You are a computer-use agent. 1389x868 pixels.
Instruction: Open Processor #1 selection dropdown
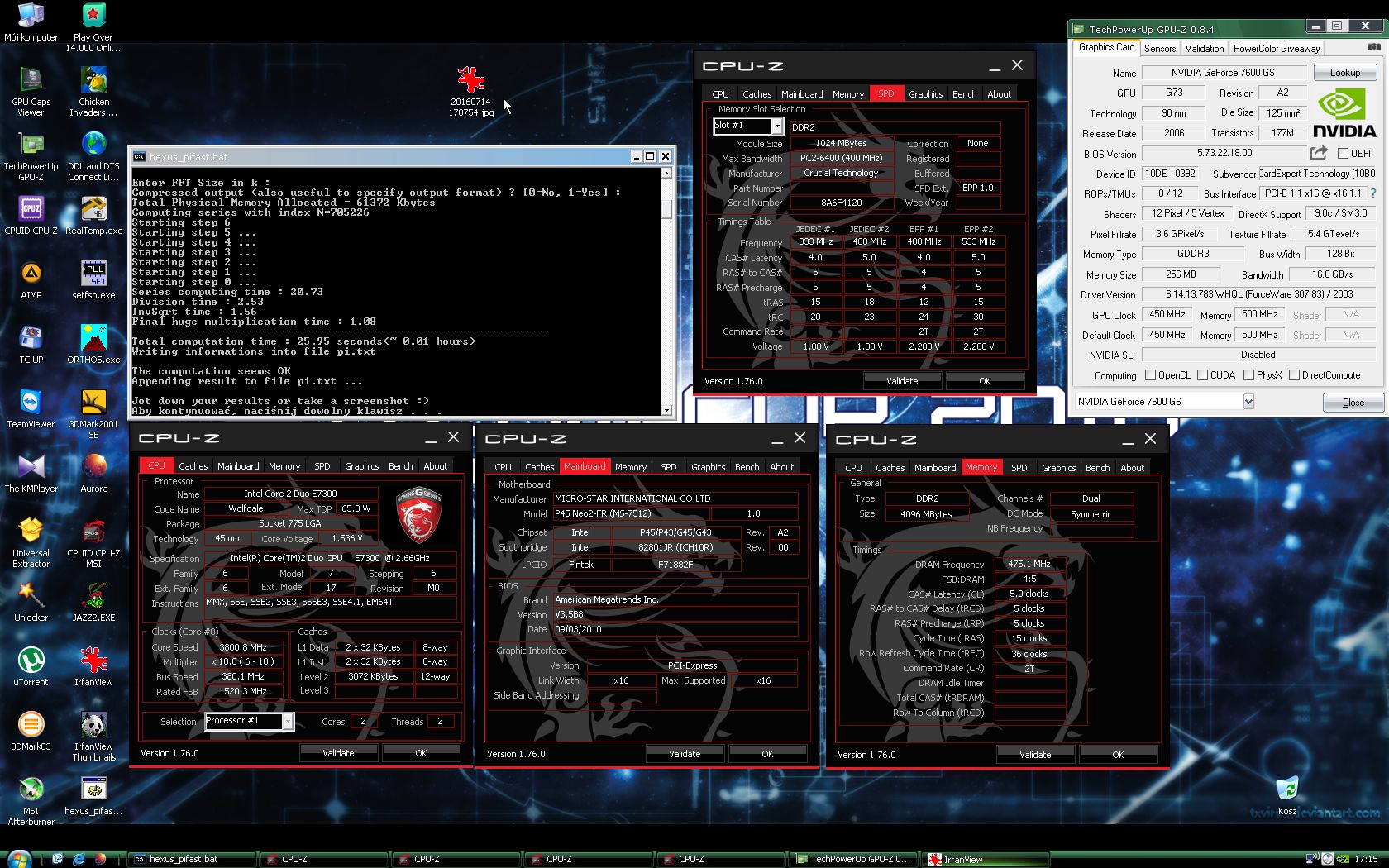(x=288, y=722)
